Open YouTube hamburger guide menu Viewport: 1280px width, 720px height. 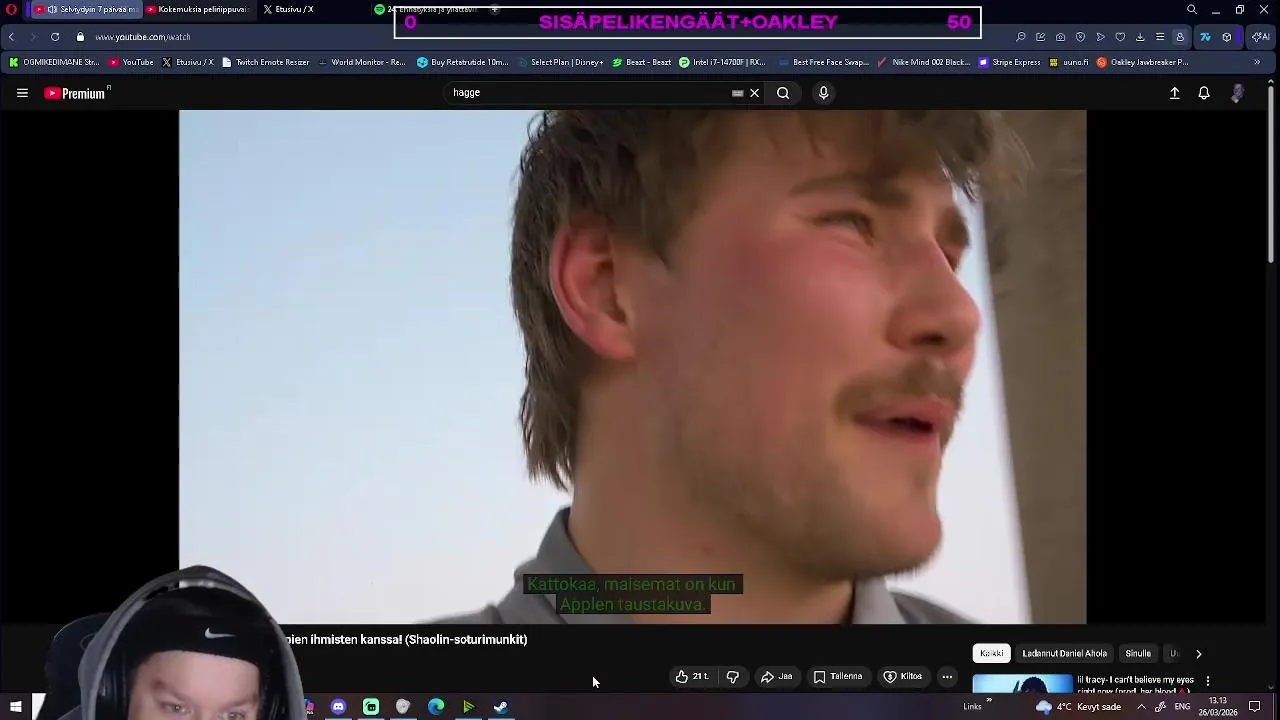tap(22, 93)
